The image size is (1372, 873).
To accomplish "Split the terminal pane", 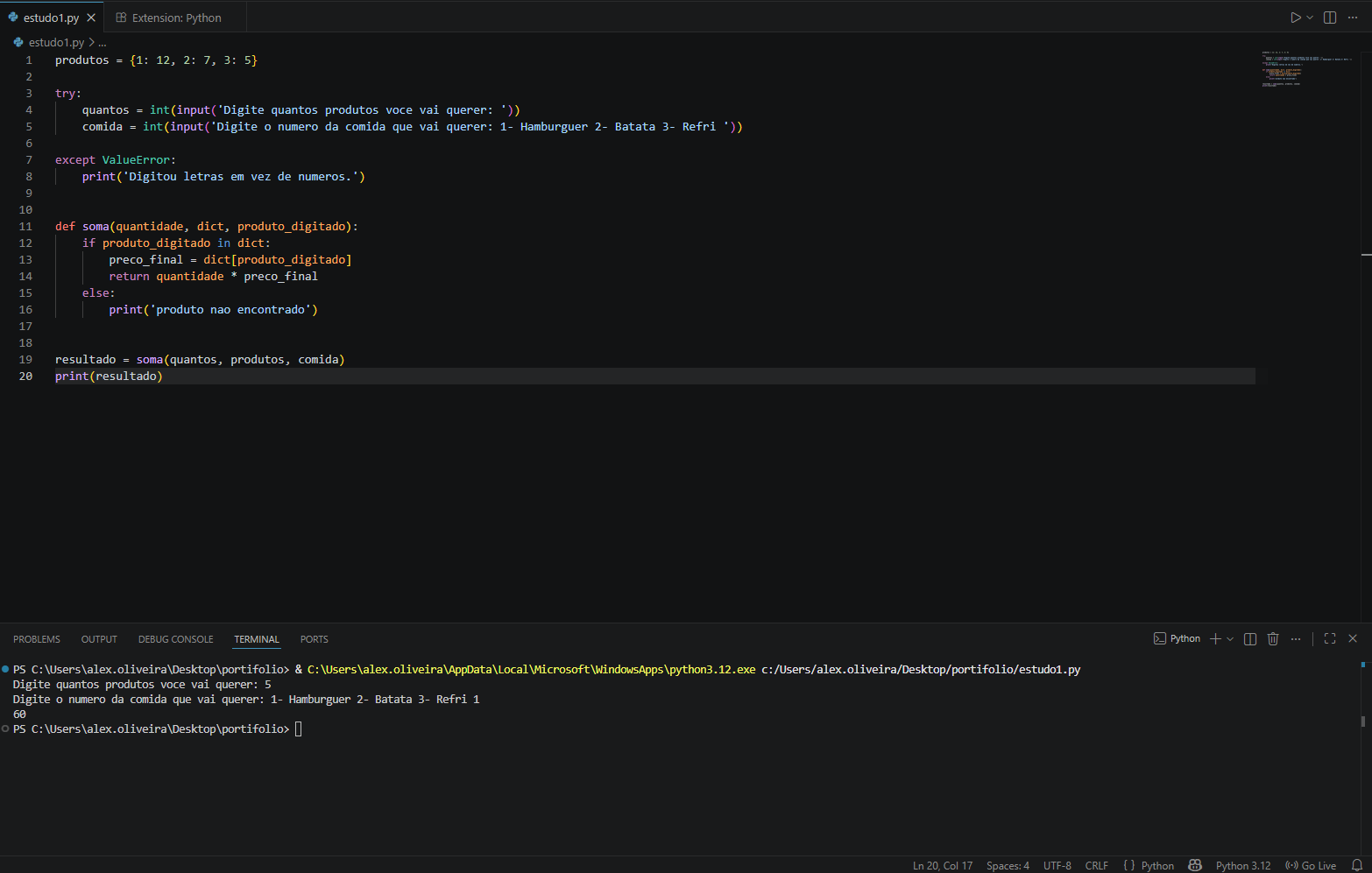I will click(x=1250, y=639).
